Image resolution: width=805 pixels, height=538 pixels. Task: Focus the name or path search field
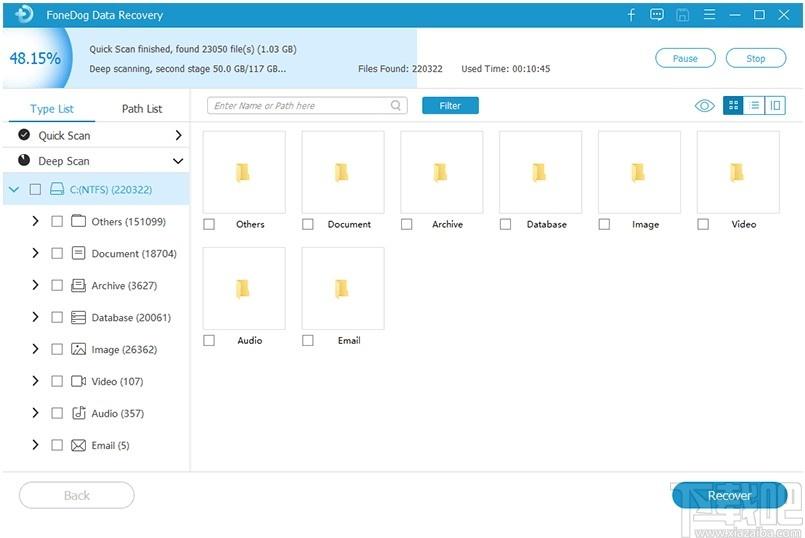tap(307, 105)
